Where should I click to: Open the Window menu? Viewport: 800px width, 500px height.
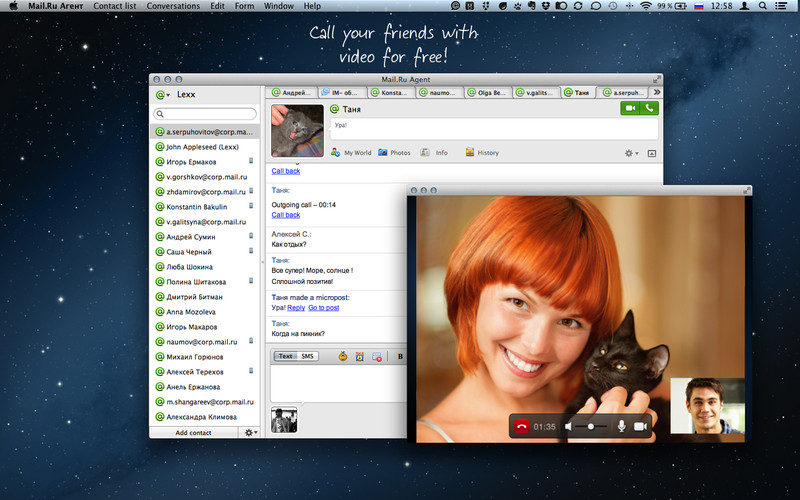coord(279,6)
